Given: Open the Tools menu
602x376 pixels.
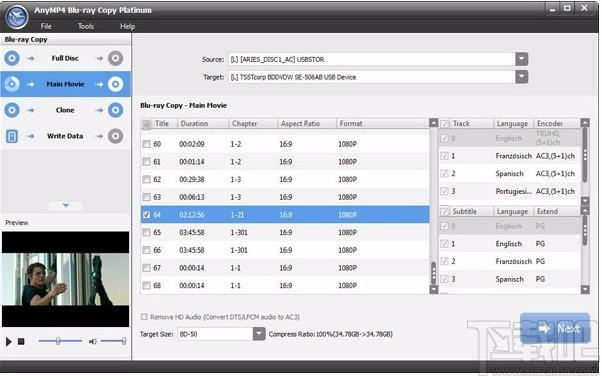Looking at the screenshot, I should pos(86,26).
